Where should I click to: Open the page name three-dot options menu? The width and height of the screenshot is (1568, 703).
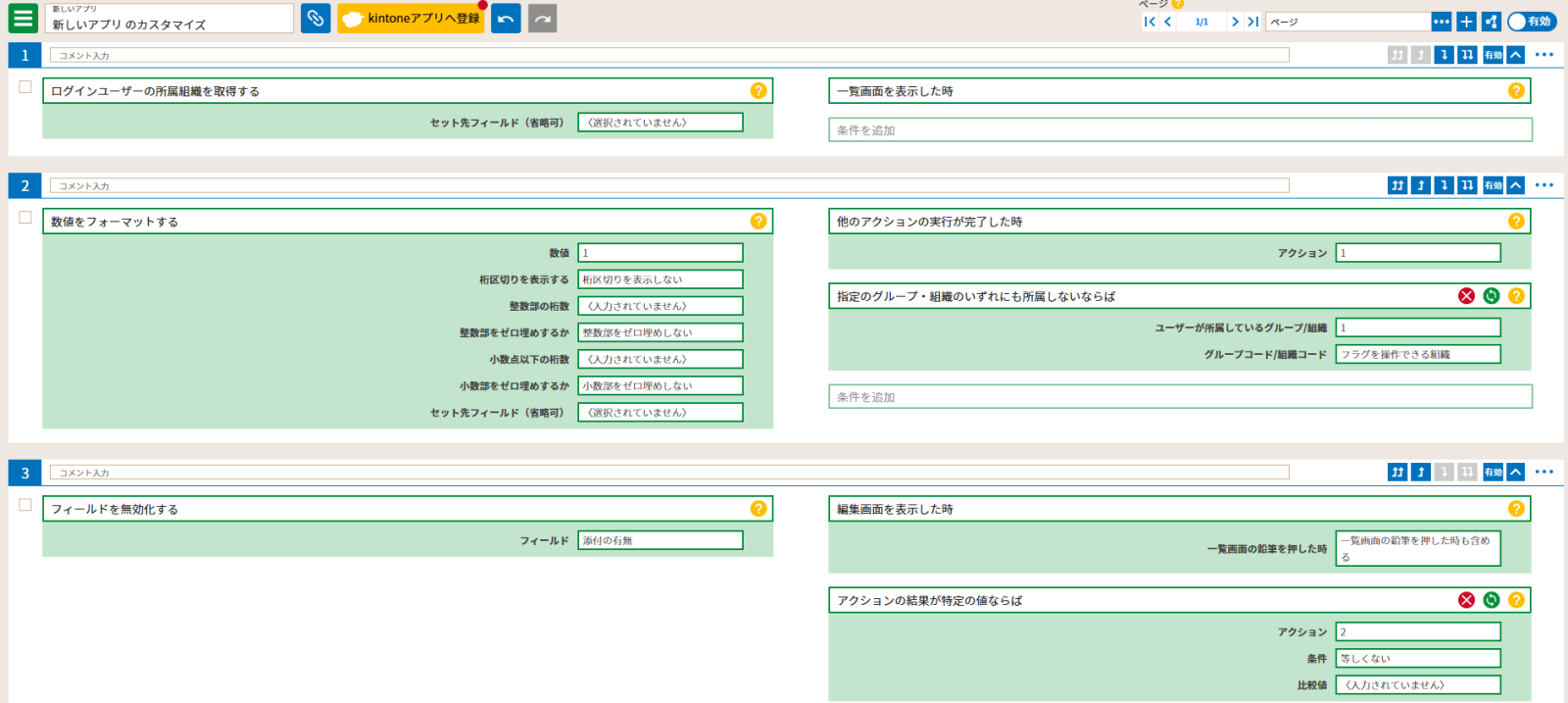[x=1441, y=22]
